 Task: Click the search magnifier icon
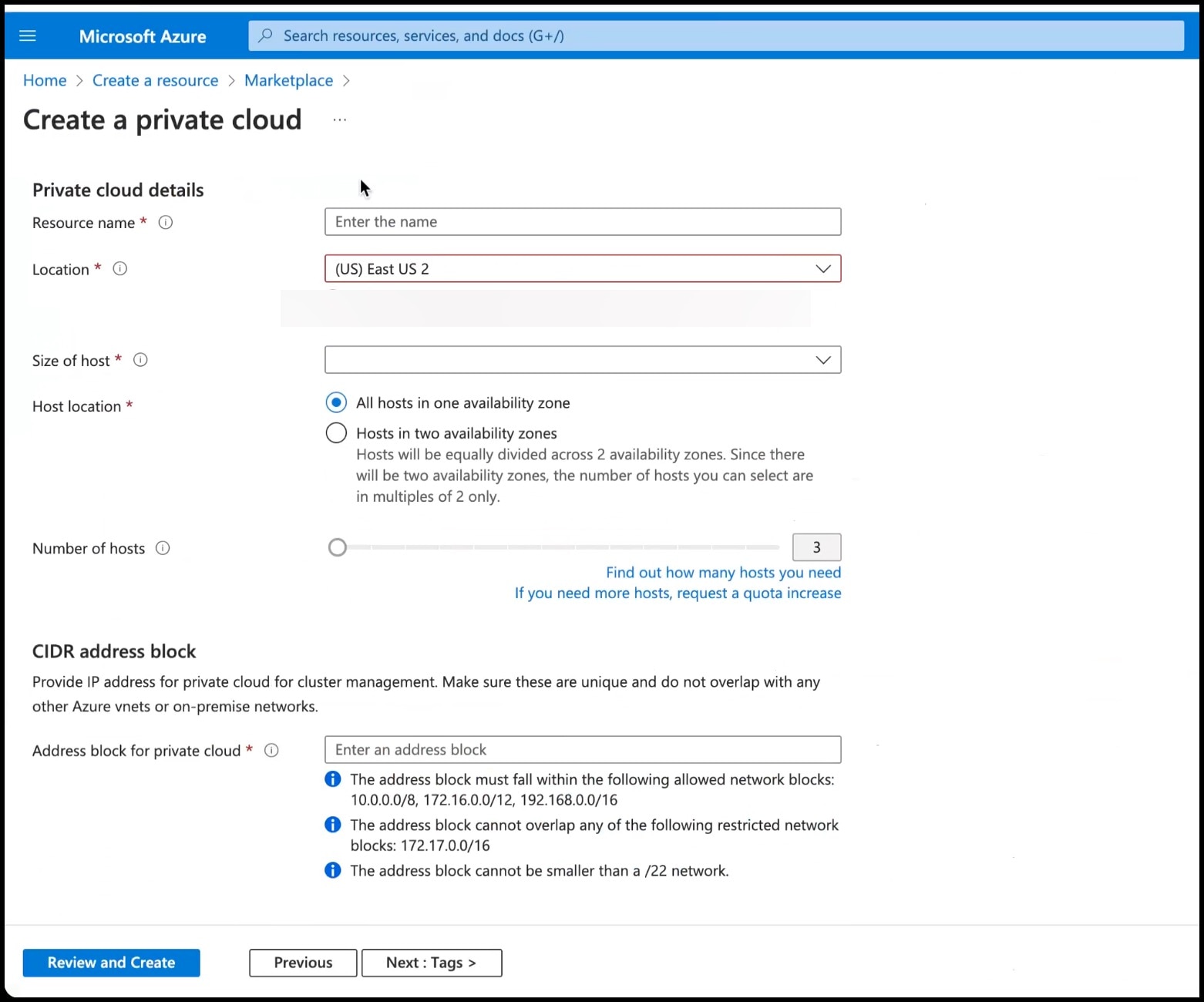pyautogui.click(x=265, y=35)
